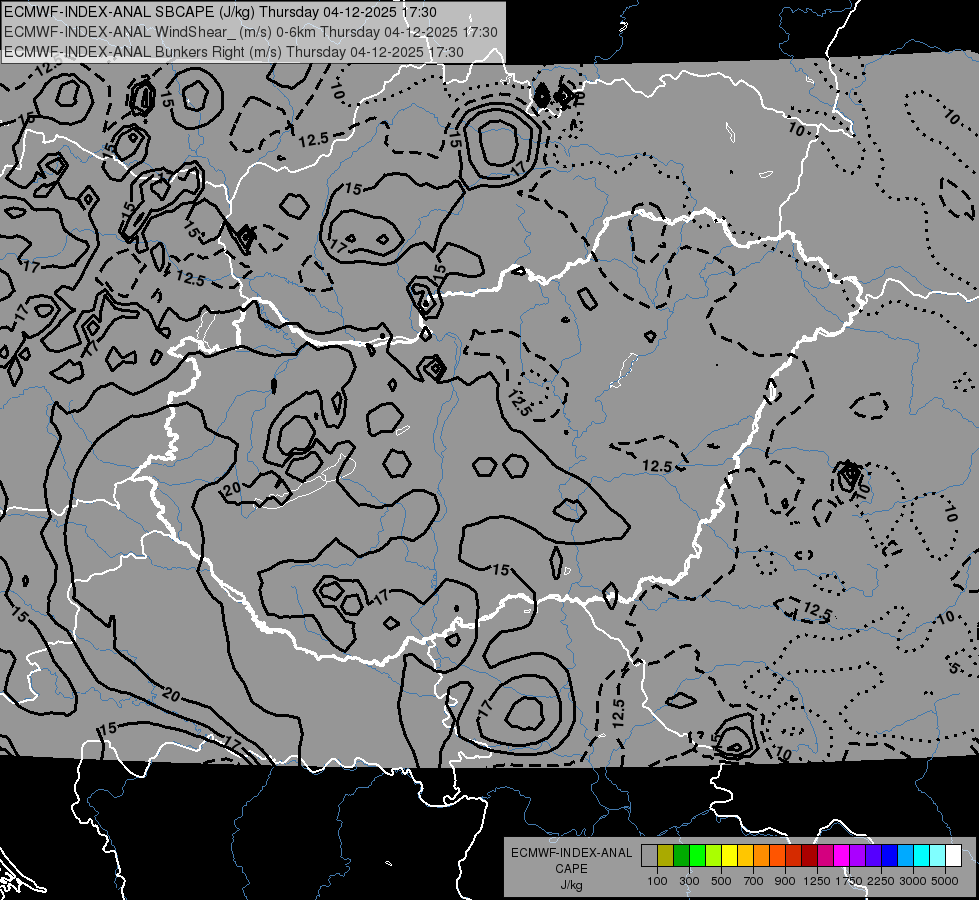Click the legend title ECMWF-INDEX-ANAL

coord(572,853)
